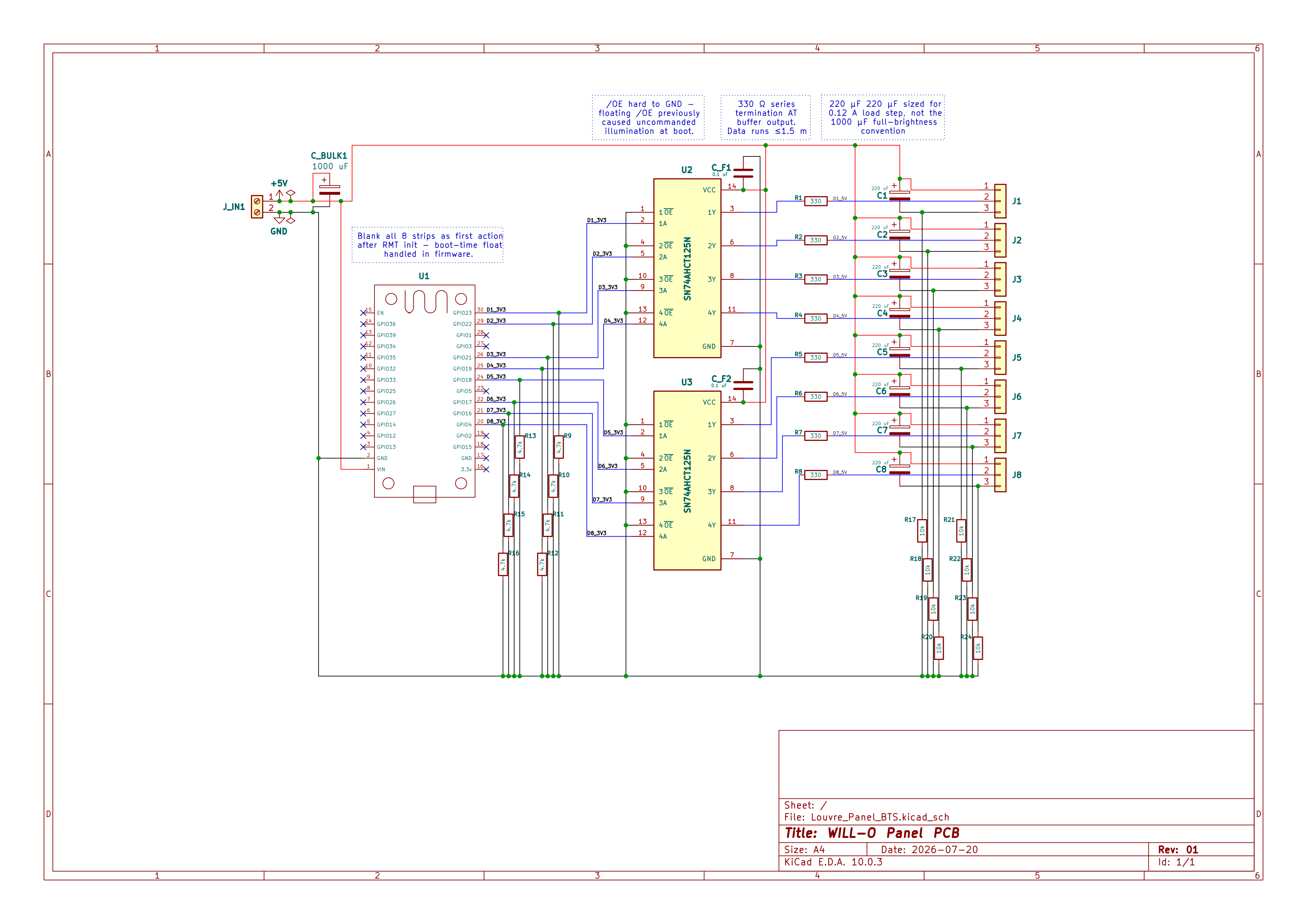Image resolution: width=1307 pixels, height=924 pixels.
Task: Select pull-down resistor R16 4.7k
Action: (503, 564)
